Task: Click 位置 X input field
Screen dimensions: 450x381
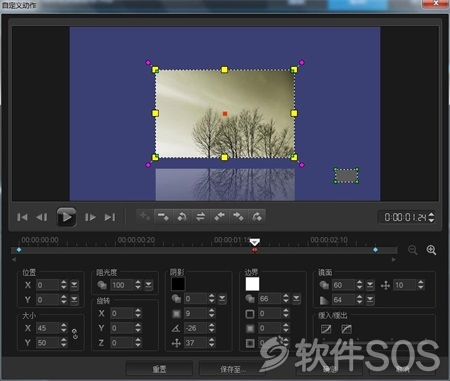Action: pos(48,285)
